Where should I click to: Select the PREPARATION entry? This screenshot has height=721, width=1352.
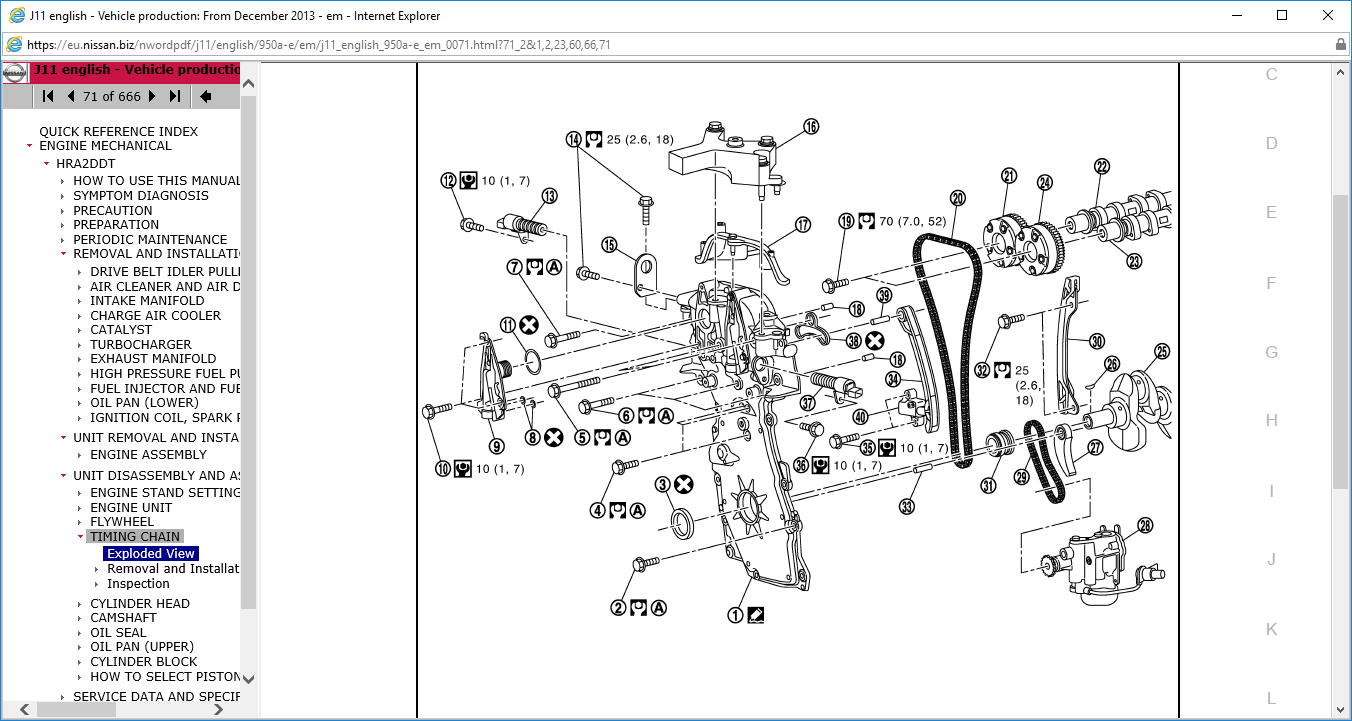[116, 225]
